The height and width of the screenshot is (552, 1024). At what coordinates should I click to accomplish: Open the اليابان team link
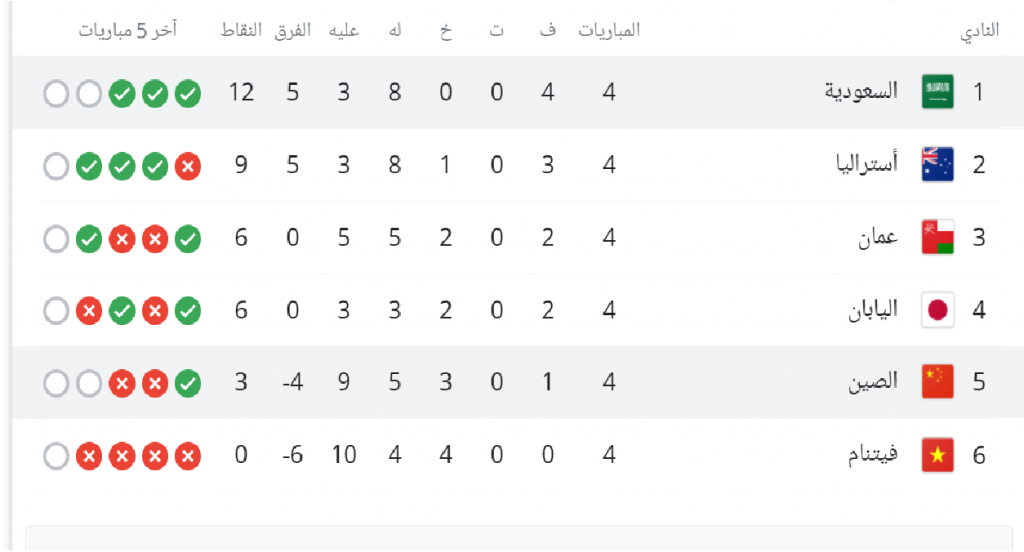pyautogui.click(x=873, y=308)
